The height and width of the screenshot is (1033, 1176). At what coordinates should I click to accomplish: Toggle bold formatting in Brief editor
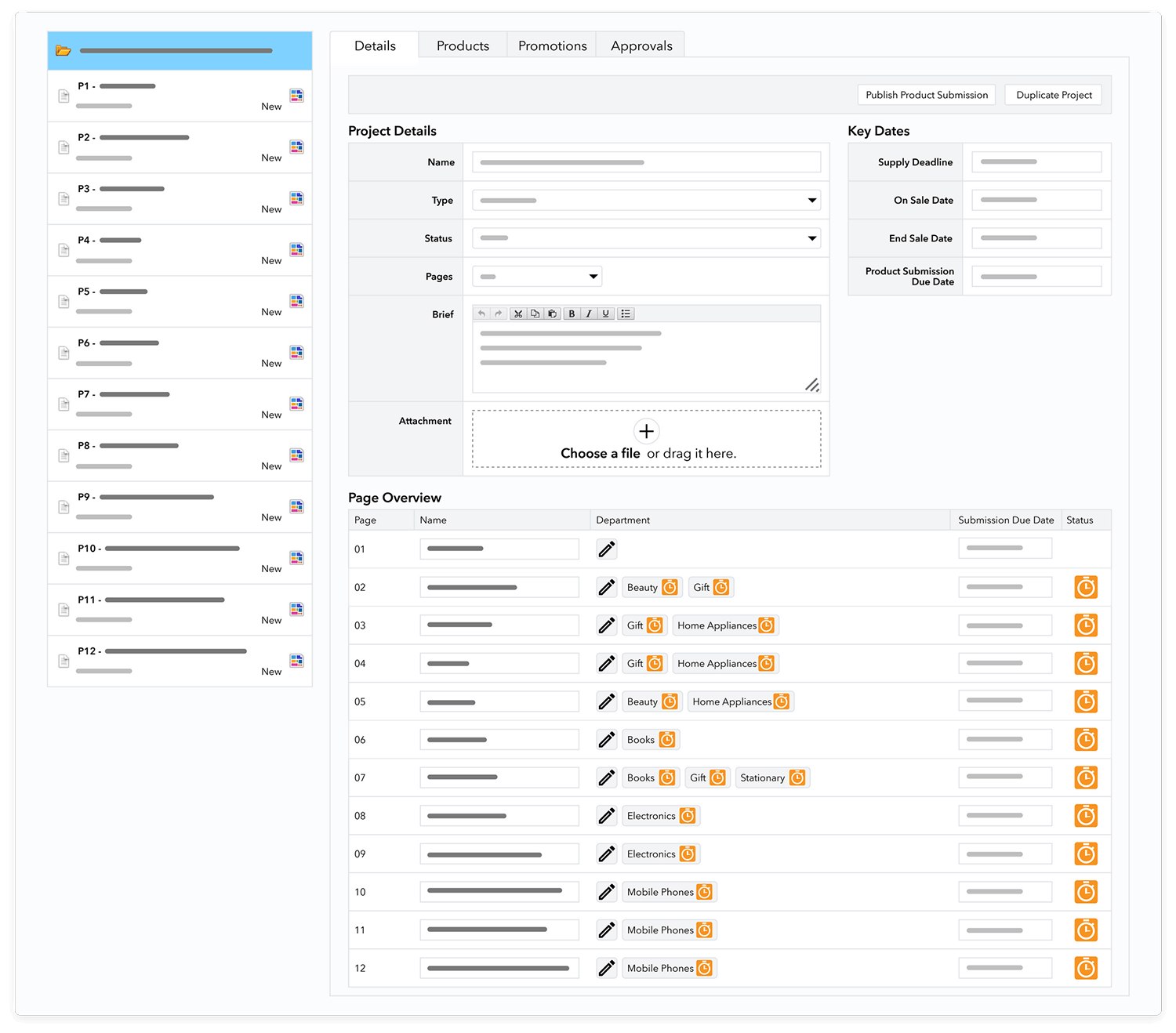572,314
